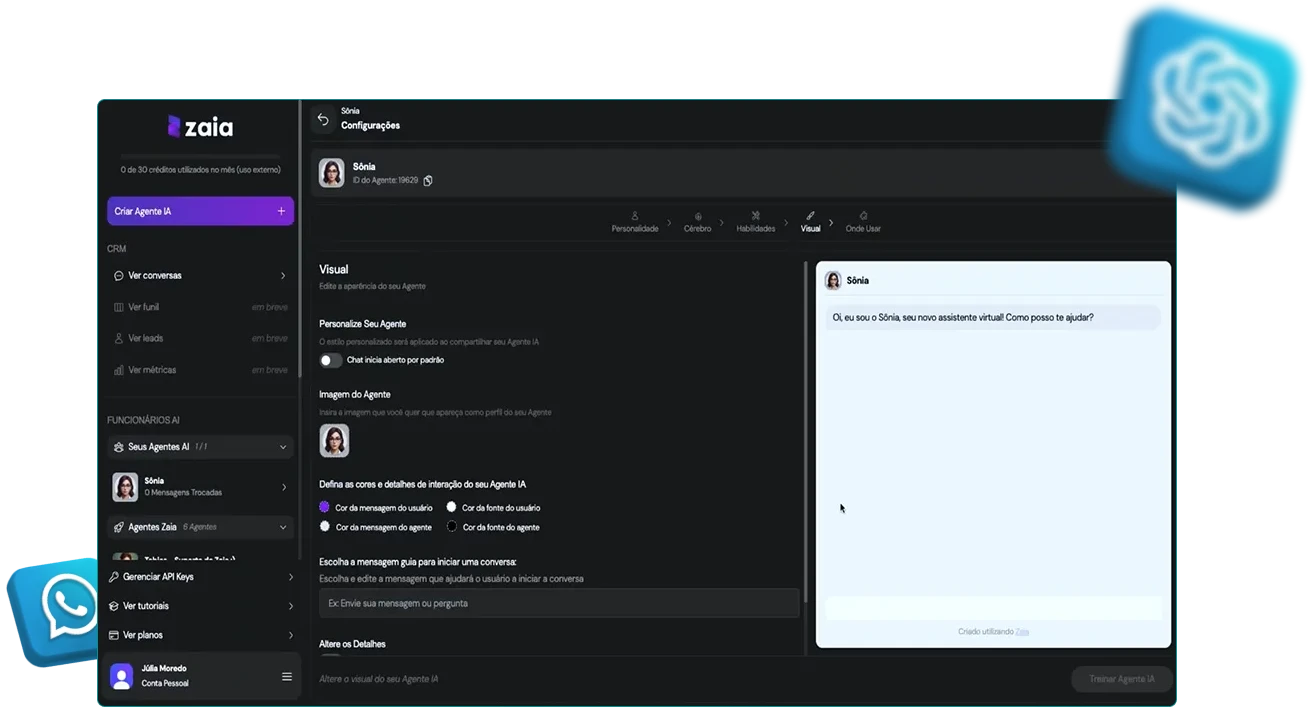Click the rocket icon beside Agentes Zaia
The height and width of the screenshot is (707, 1308).
(x=118, y=527)
